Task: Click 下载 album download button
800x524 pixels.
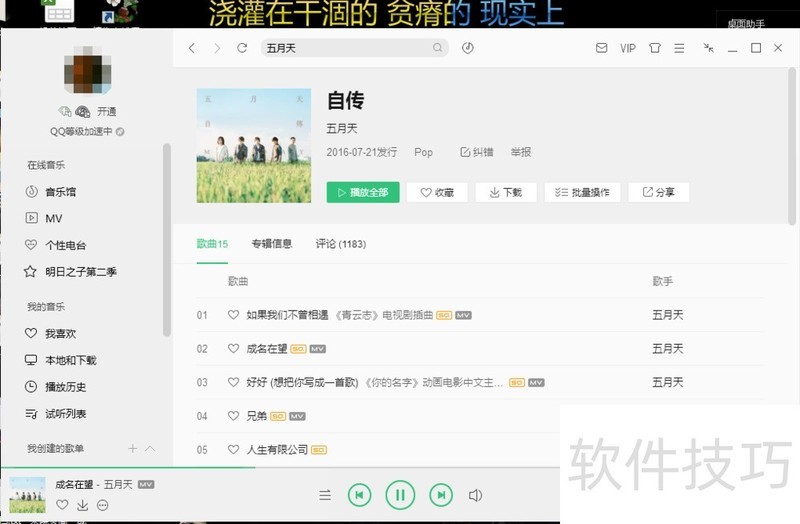Action: click(506, 192)
